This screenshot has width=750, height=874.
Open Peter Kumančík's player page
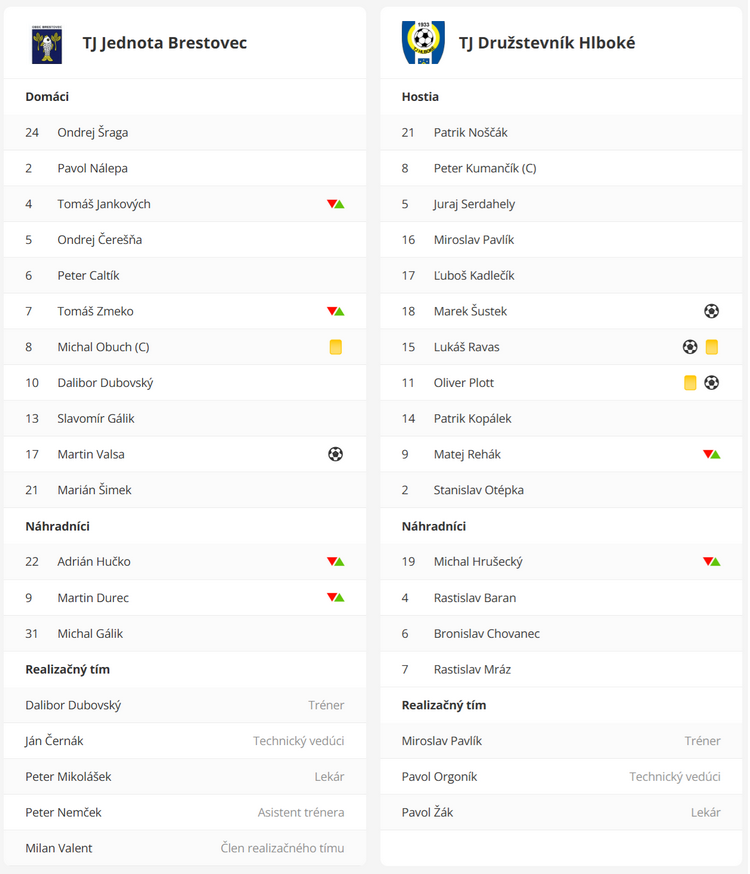485,168
